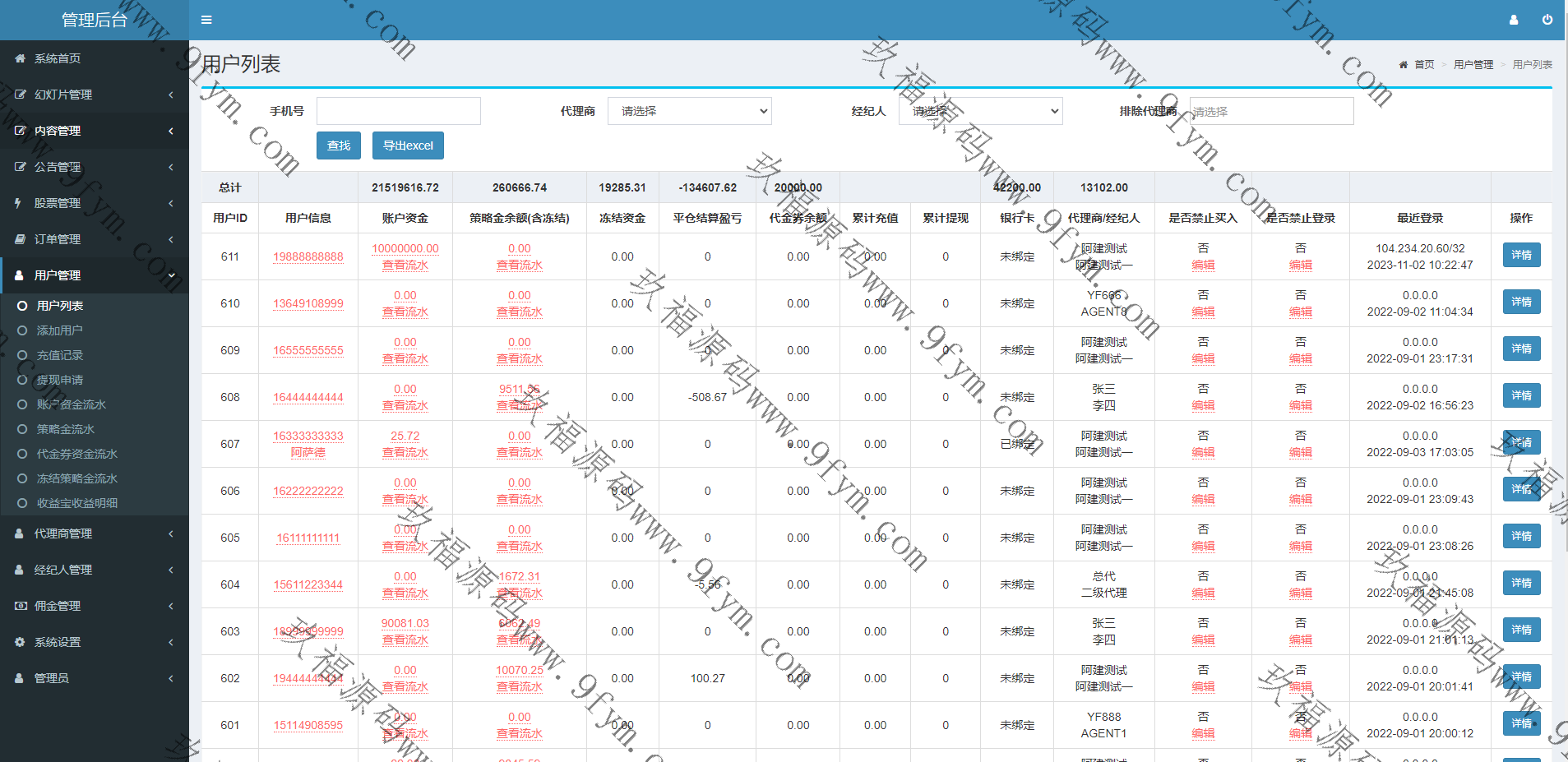Open the 公告管理 sidebar menu

click(x=95, y=167)
